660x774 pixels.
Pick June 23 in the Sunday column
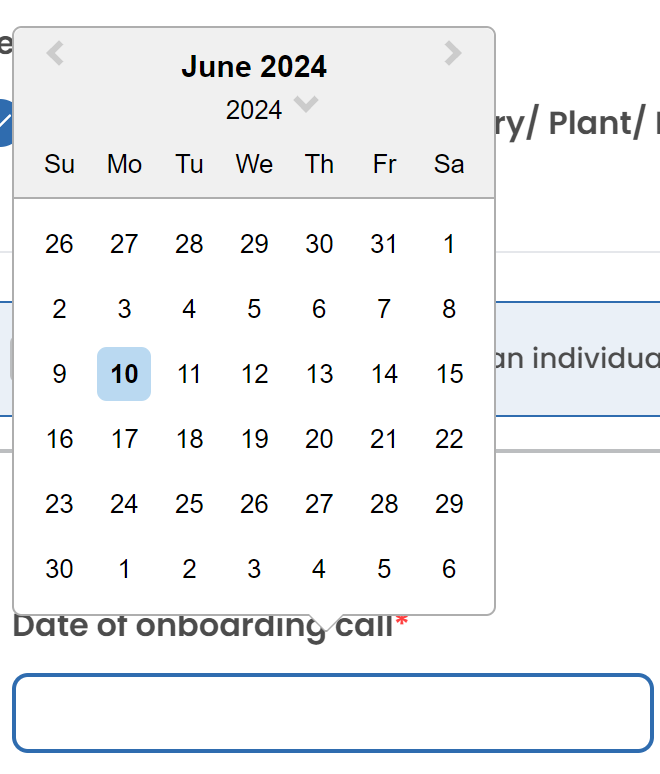tap(59, 504)
